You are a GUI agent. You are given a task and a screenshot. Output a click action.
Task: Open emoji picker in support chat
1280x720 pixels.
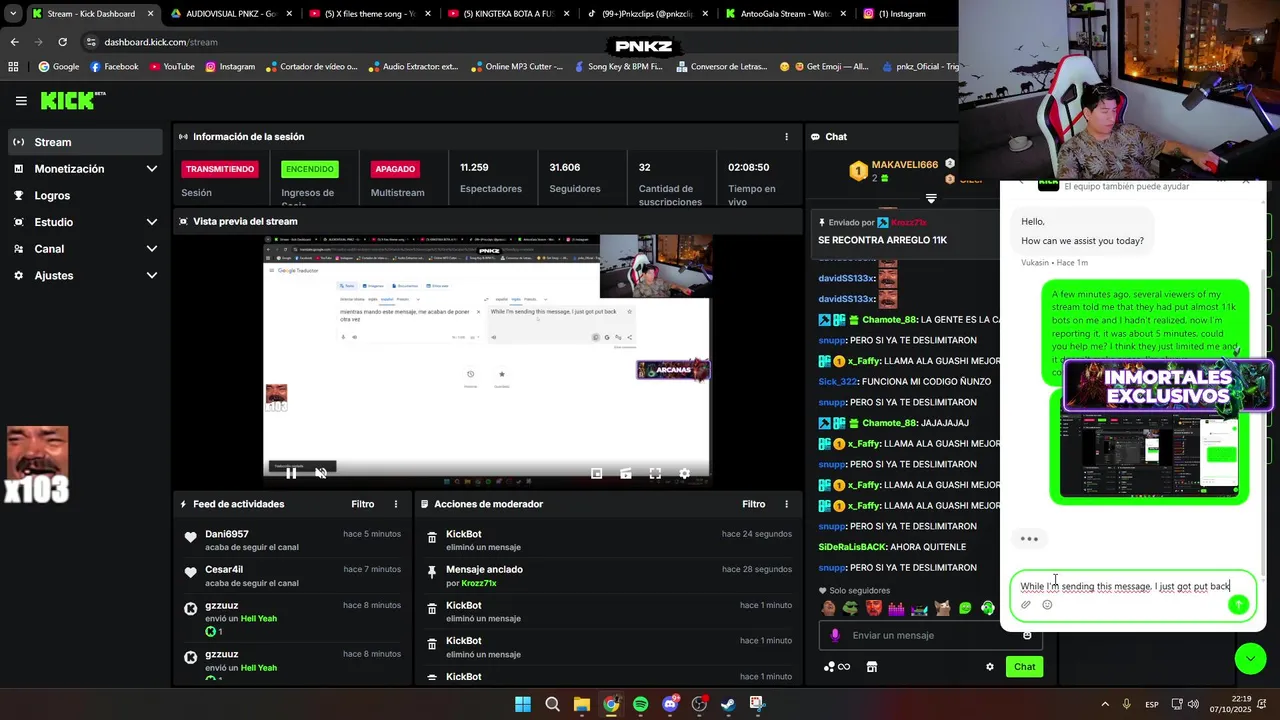(1047, 604)
